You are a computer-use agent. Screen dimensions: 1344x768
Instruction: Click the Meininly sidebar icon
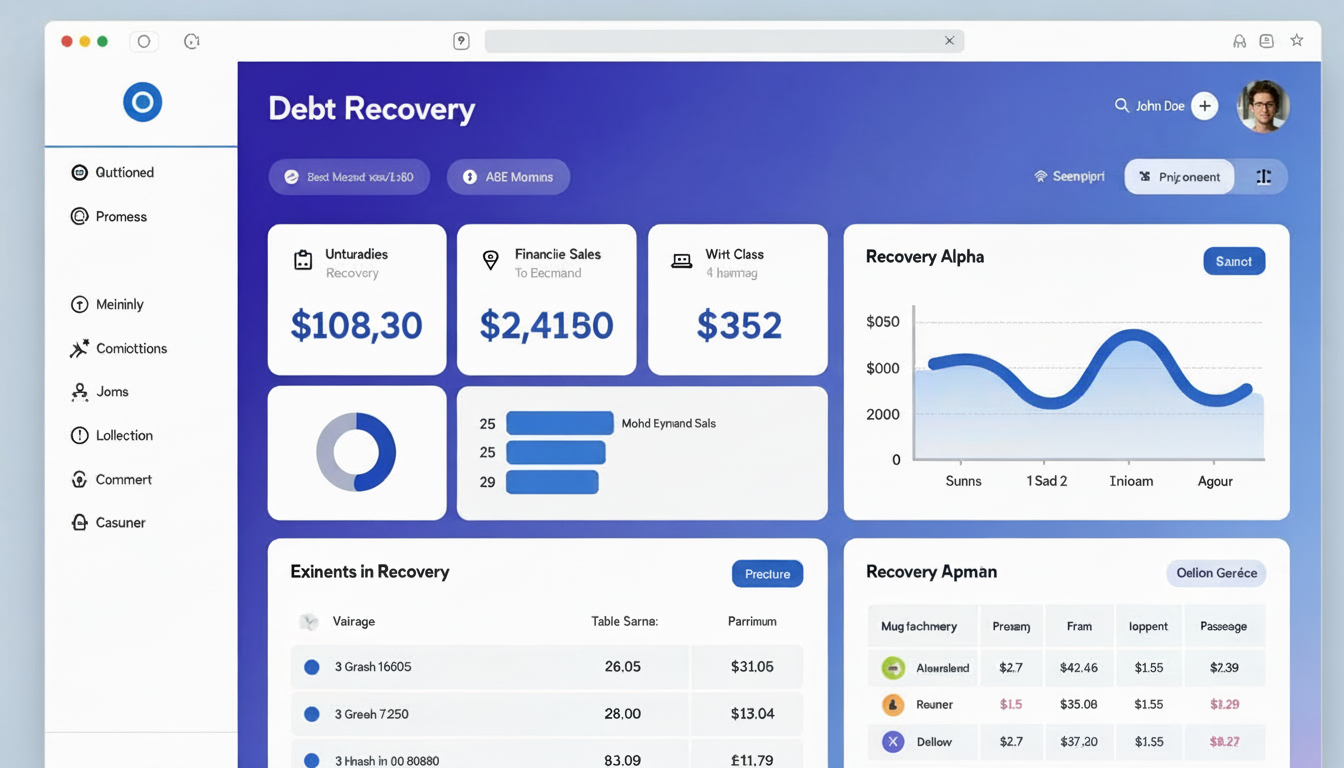click(x=79, y=304)
